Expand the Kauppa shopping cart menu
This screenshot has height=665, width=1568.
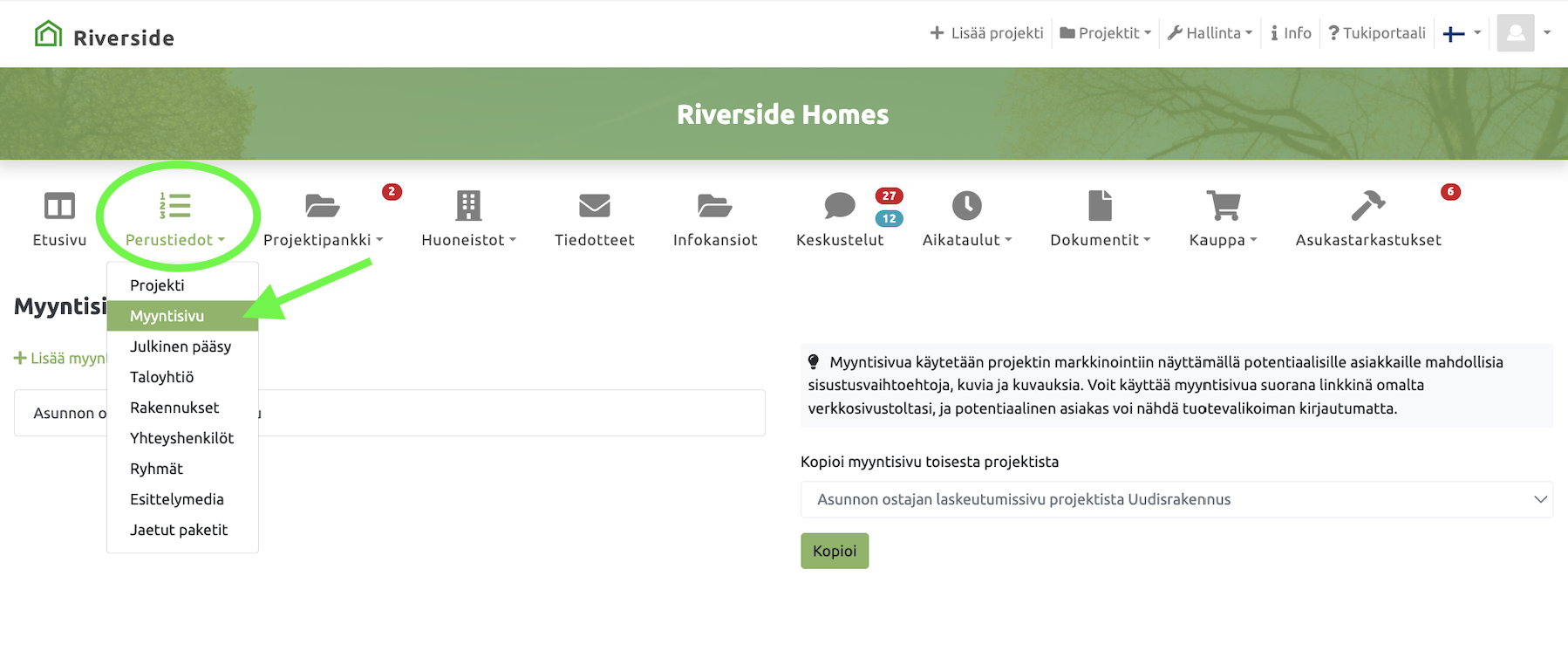pyautogui.click(x=1223, y=207)
